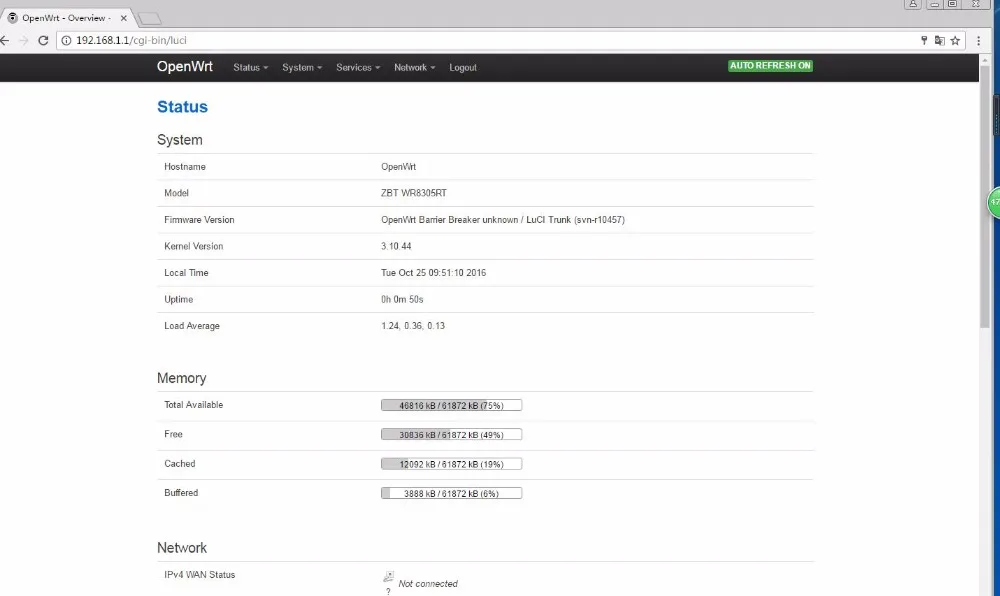Click the Hostname label
Image resolution: width=1000 pixels, height=596 pixels.
click(x=185, y=167)
